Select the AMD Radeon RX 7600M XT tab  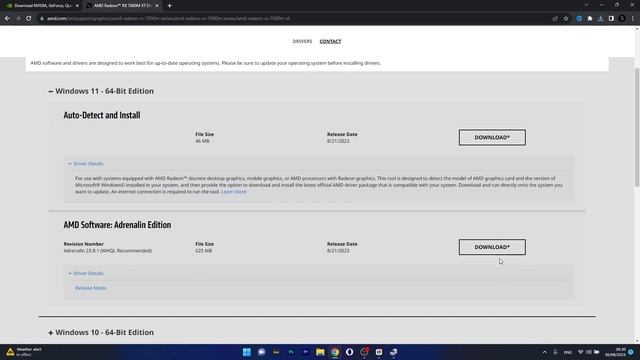(122, 6)
